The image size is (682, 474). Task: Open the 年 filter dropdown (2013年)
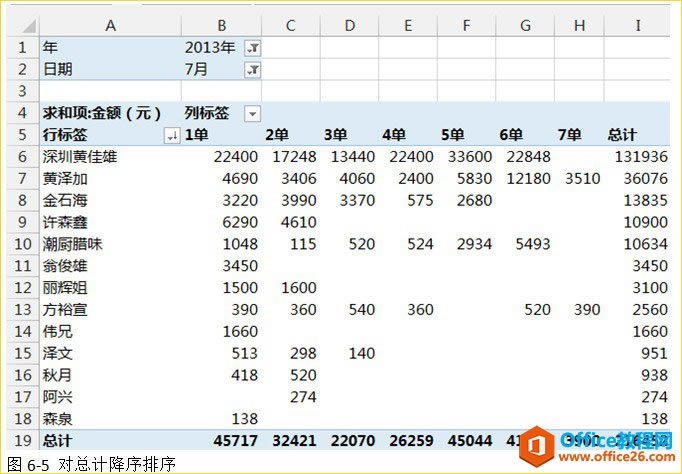253,48
